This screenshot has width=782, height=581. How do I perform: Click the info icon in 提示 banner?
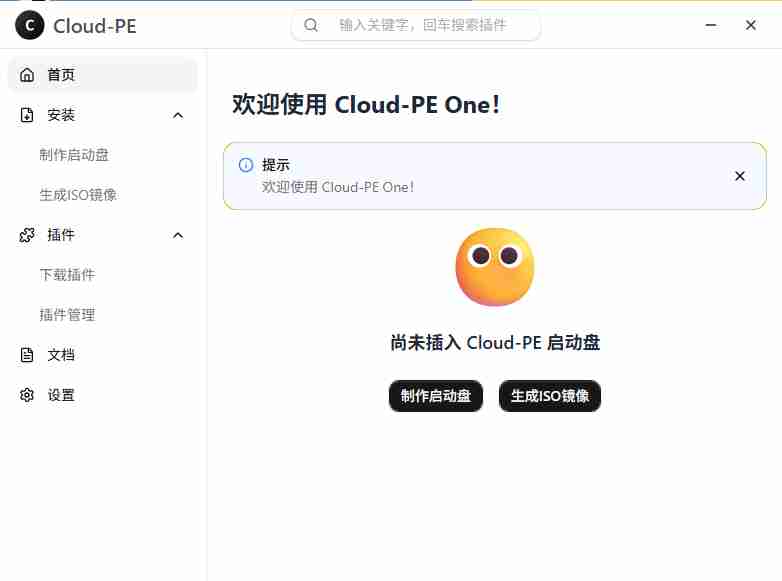[246, 165]
